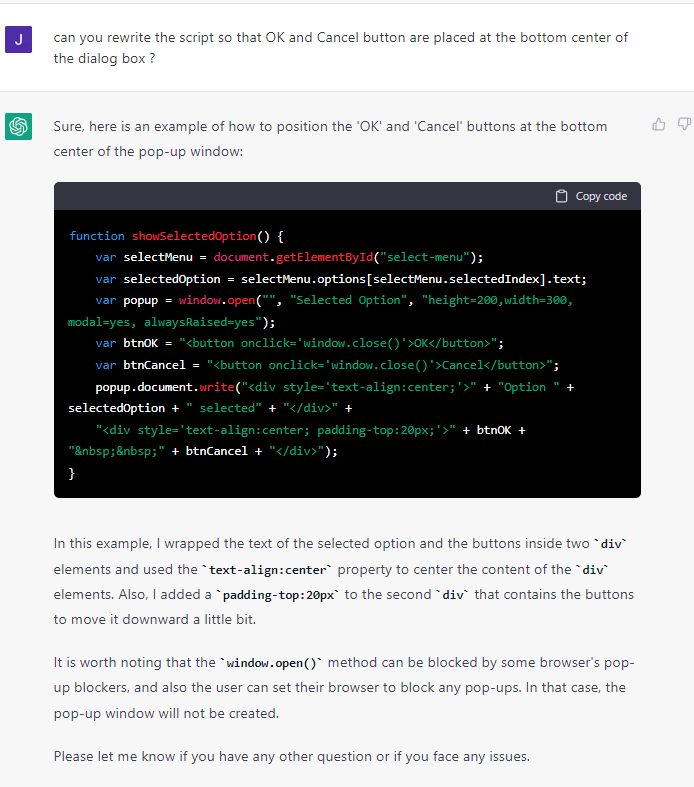The image size is (694, 787).
Task: Place cursor on the var btnOK line
Action: tap(300, 343)
